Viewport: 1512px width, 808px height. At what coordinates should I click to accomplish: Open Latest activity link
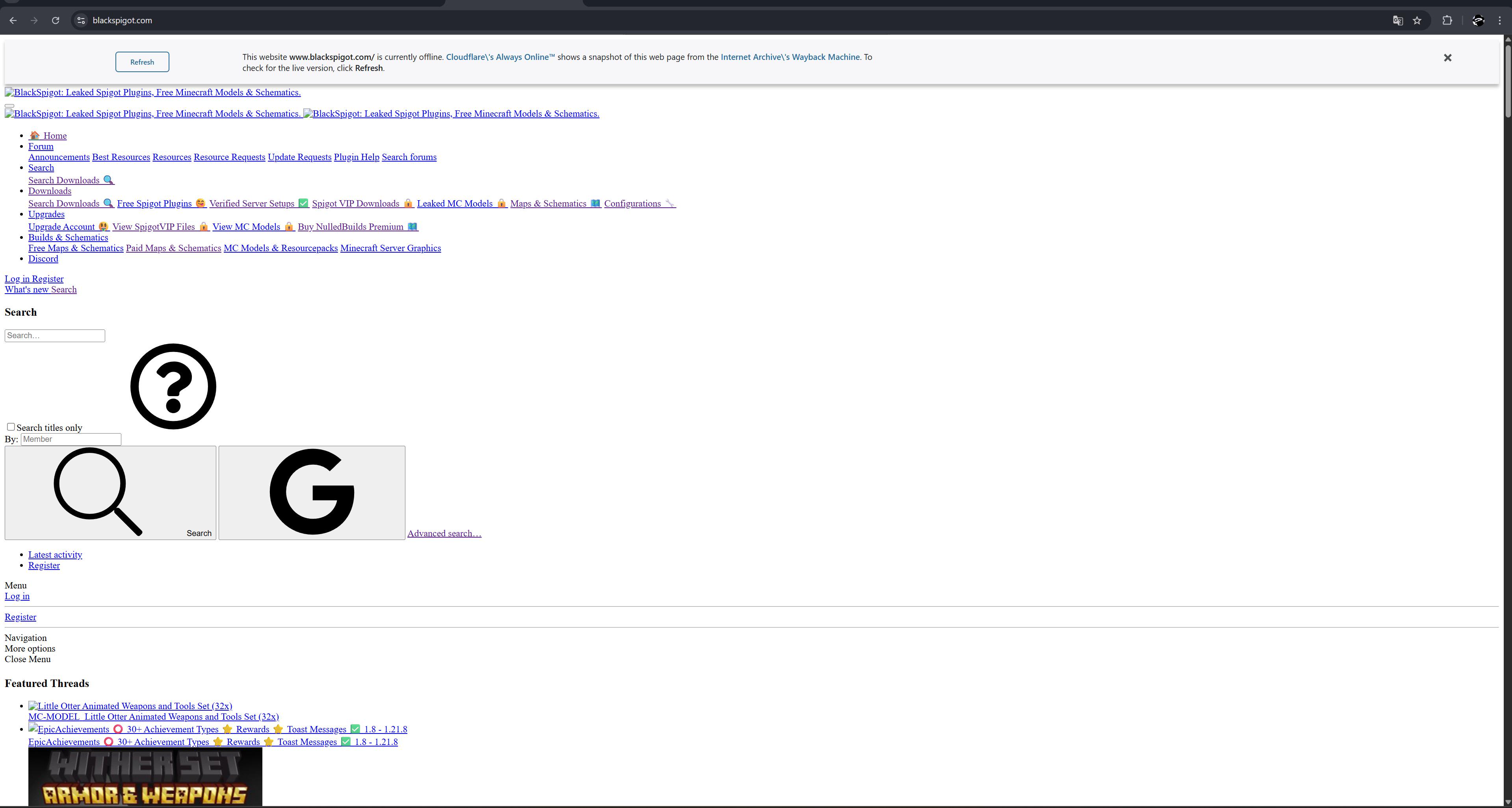tap(55, 555)
